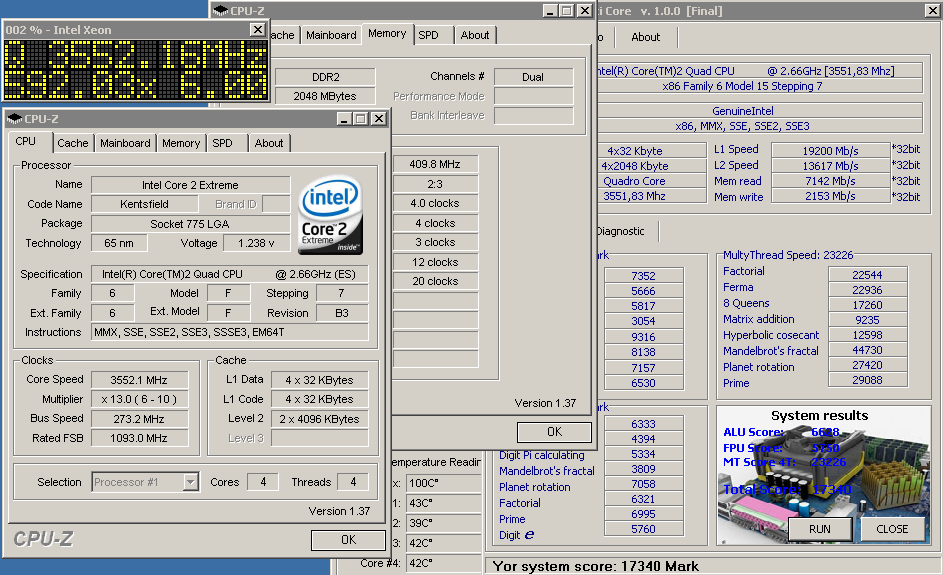
Task: Open the Mainboard tab in front CPU-Z
Action: (125, 143)
